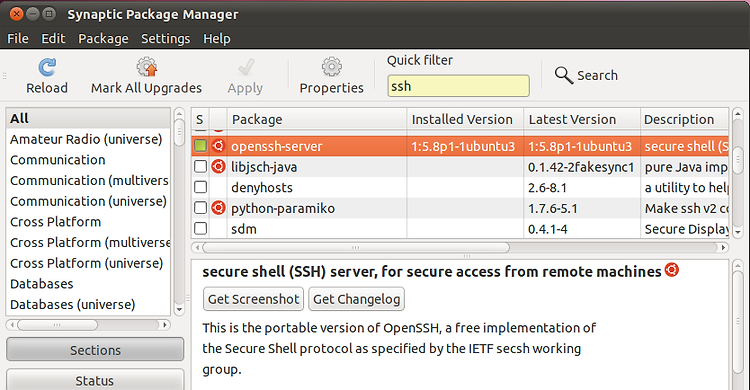This screenshot has width=750, height=390.
Task: Click the package list horizontal scrollbar thumb
Action: 356,247
